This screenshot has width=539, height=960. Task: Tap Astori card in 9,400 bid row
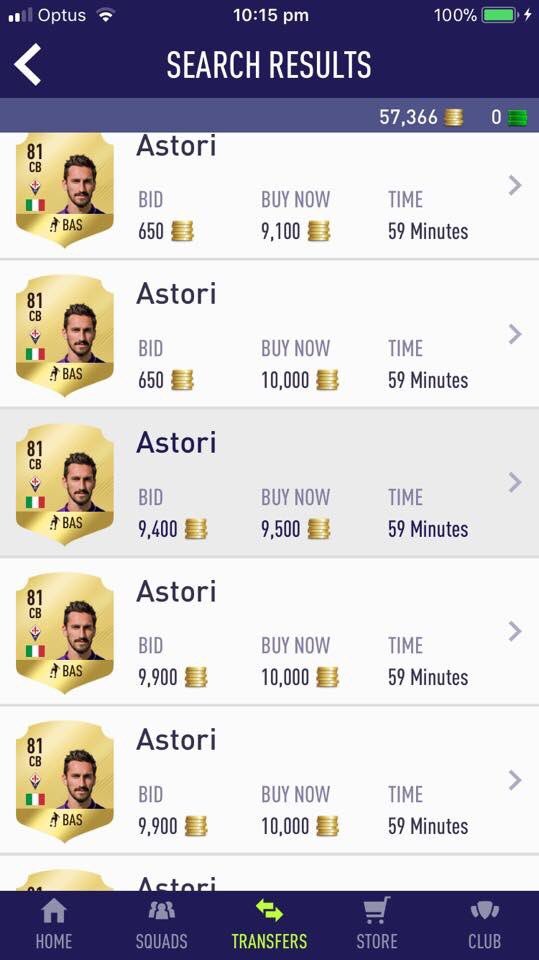click(x=65, y=484)
